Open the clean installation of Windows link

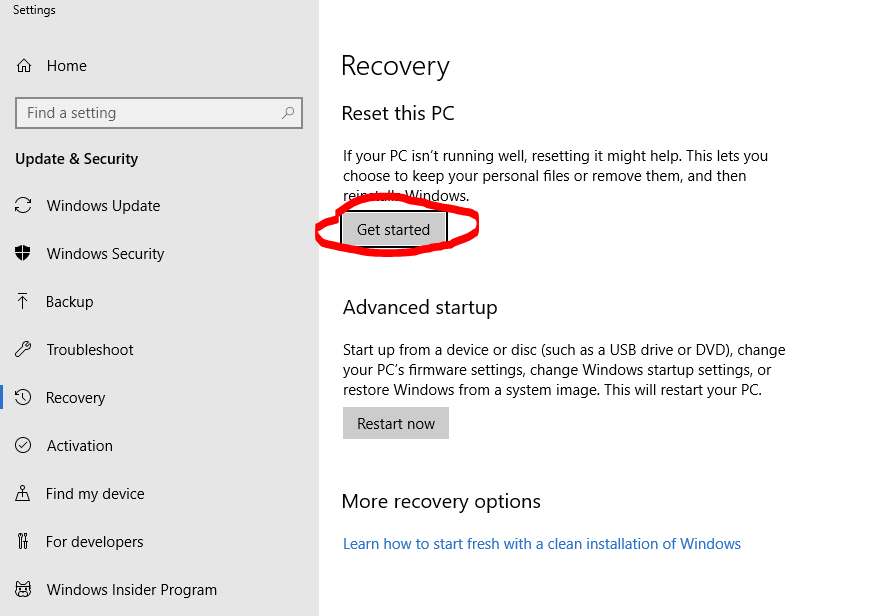[x=542, y=543]
